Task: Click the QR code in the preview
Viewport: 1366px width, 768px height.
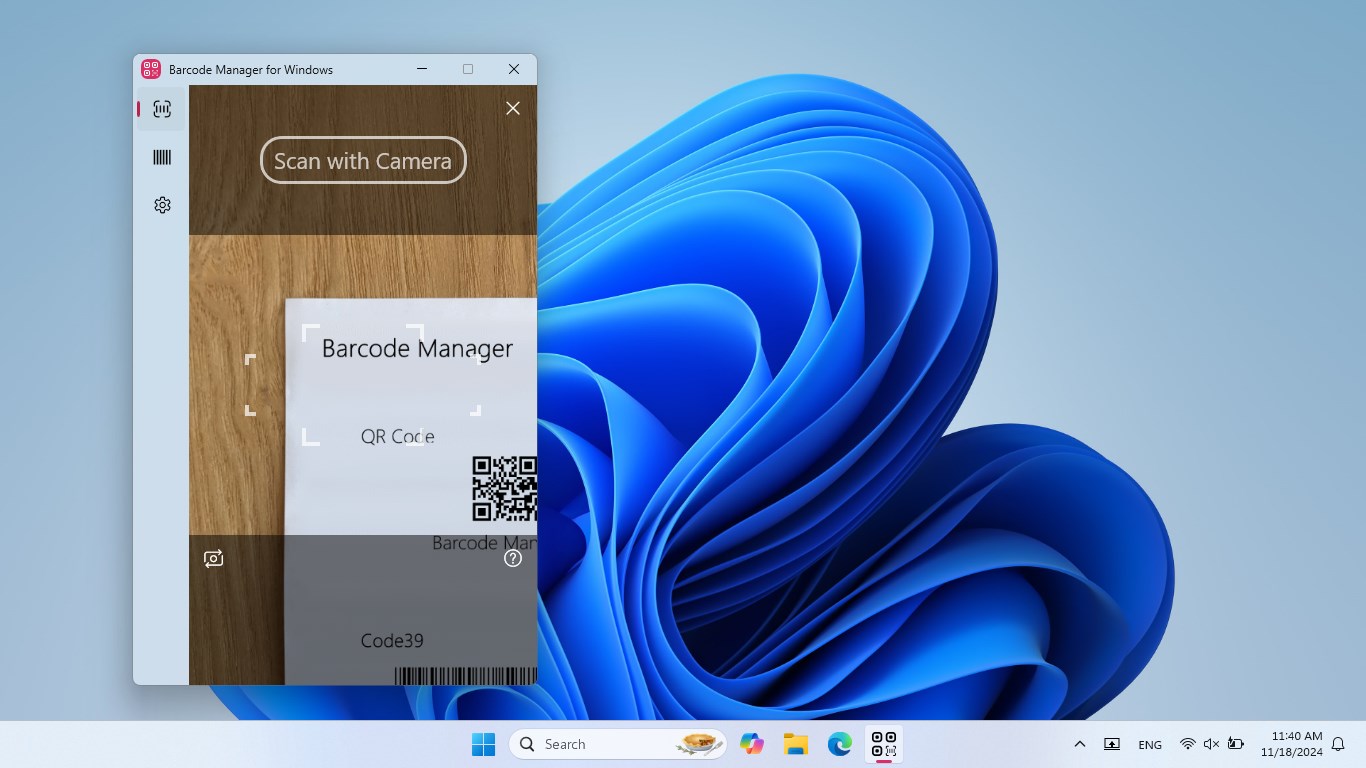Action: [505, 489]
